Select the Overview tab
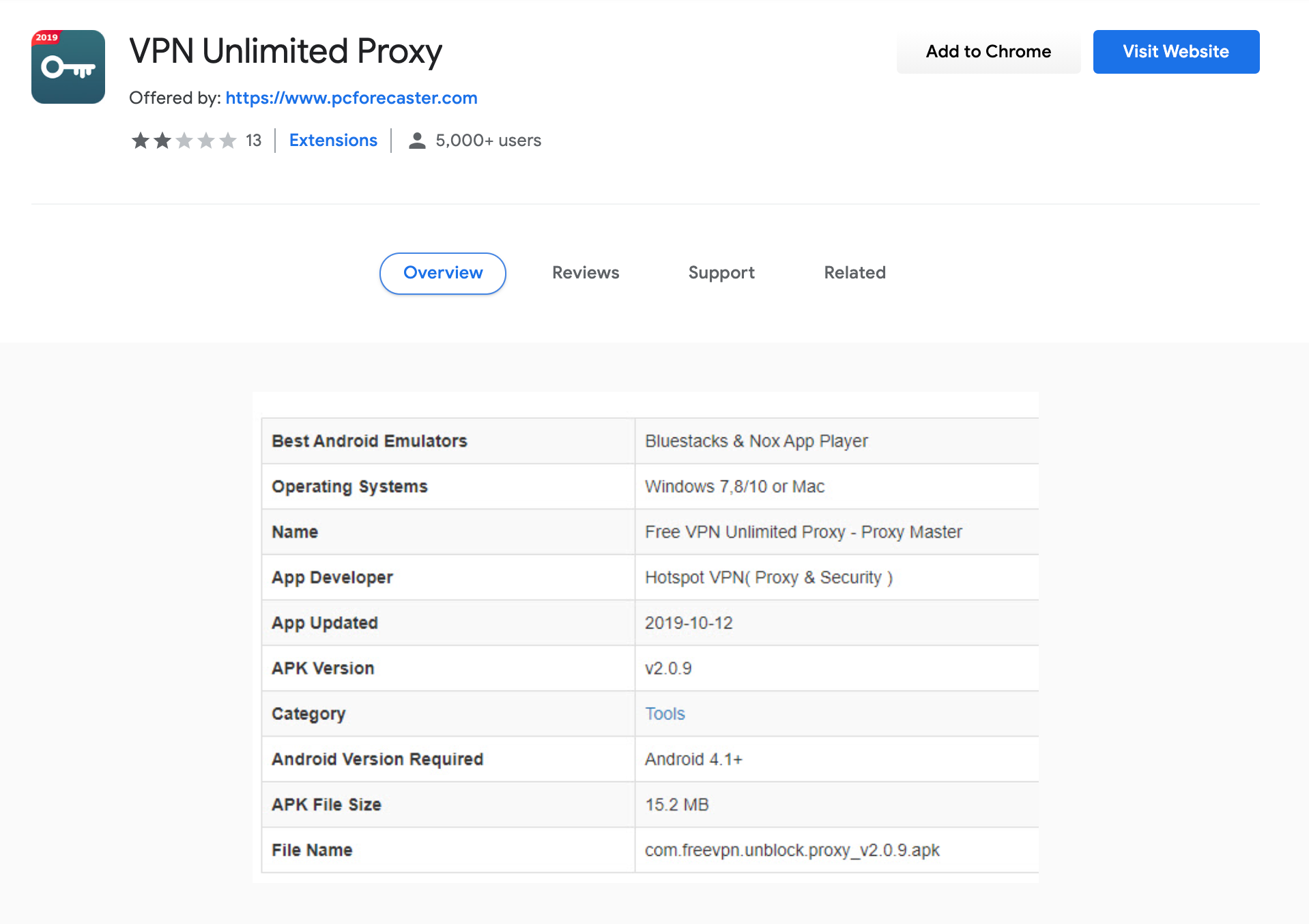 point(443,273)
